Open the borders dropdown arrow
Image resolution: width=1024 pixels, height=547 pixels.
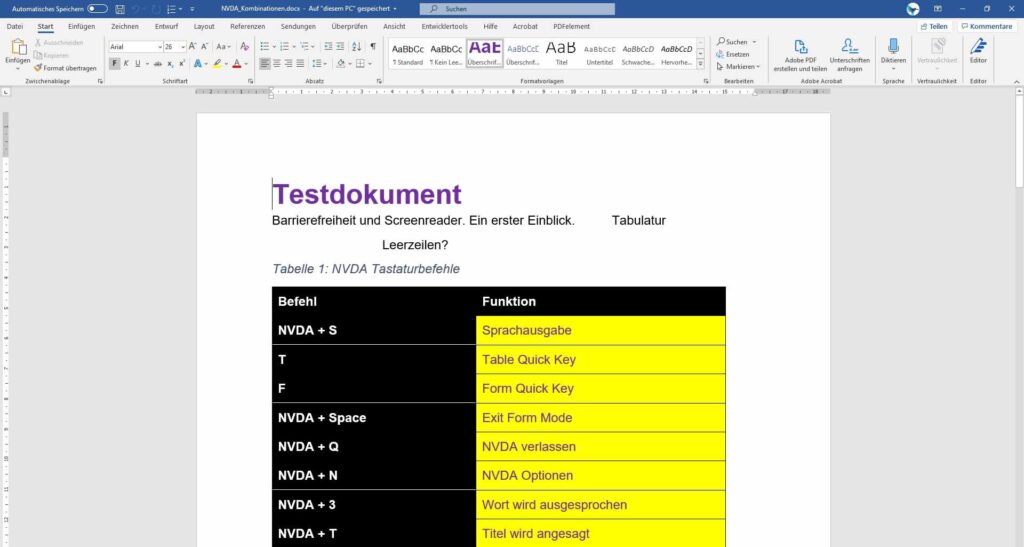tap(370, 64)
